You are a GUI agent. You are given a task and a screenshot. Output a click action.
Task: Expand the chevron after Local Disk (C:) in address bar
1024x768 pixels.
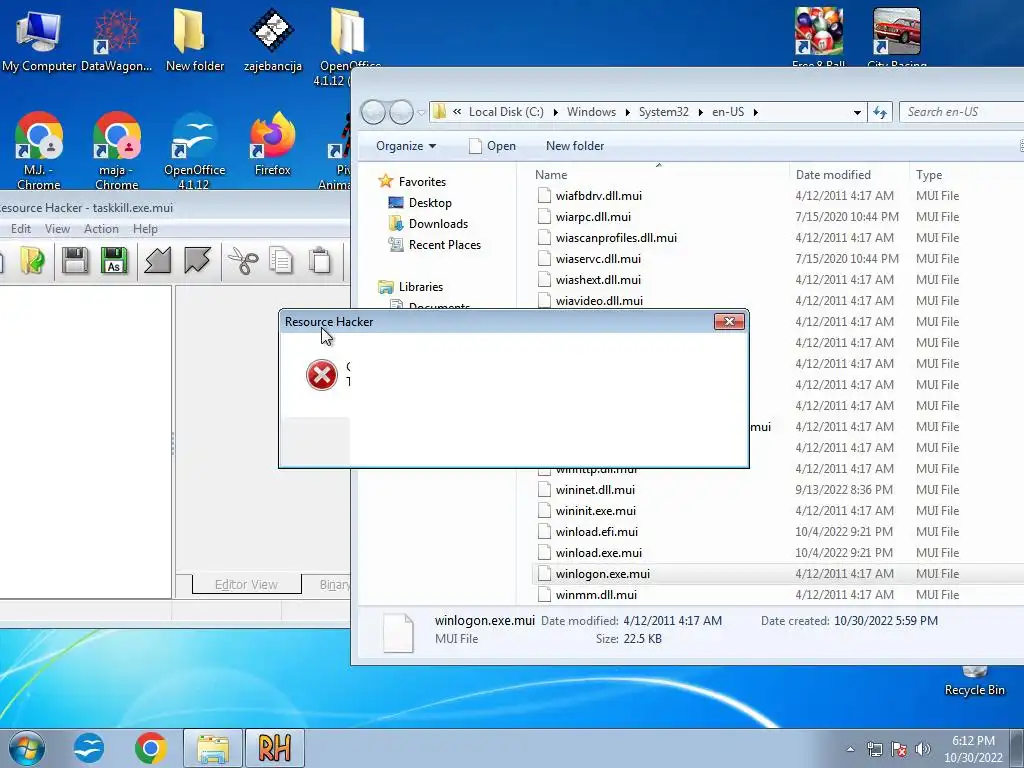(556, 112)
